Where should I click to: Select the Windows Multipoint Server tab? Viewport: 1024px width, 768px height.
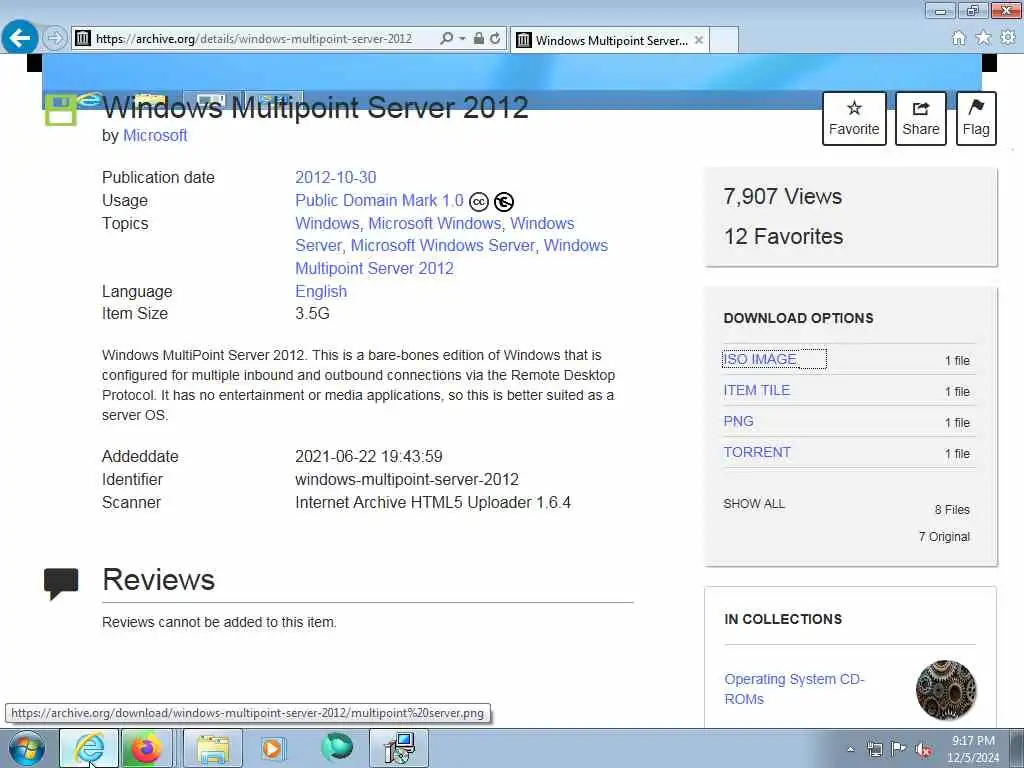click(x=610, y=40)
